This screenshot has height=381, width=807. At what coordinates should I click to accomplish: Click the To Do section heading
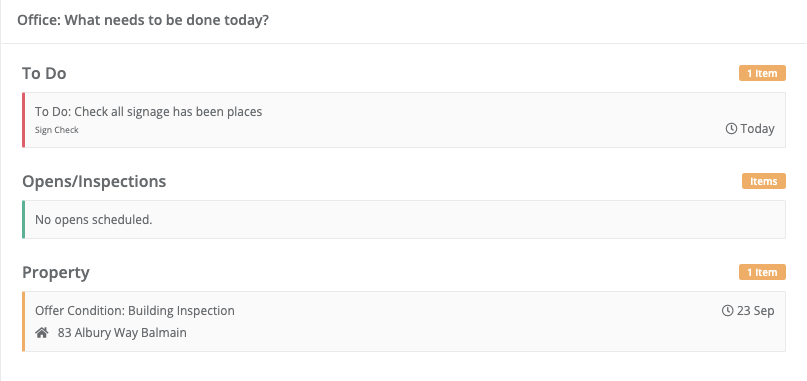coord(44,73)
